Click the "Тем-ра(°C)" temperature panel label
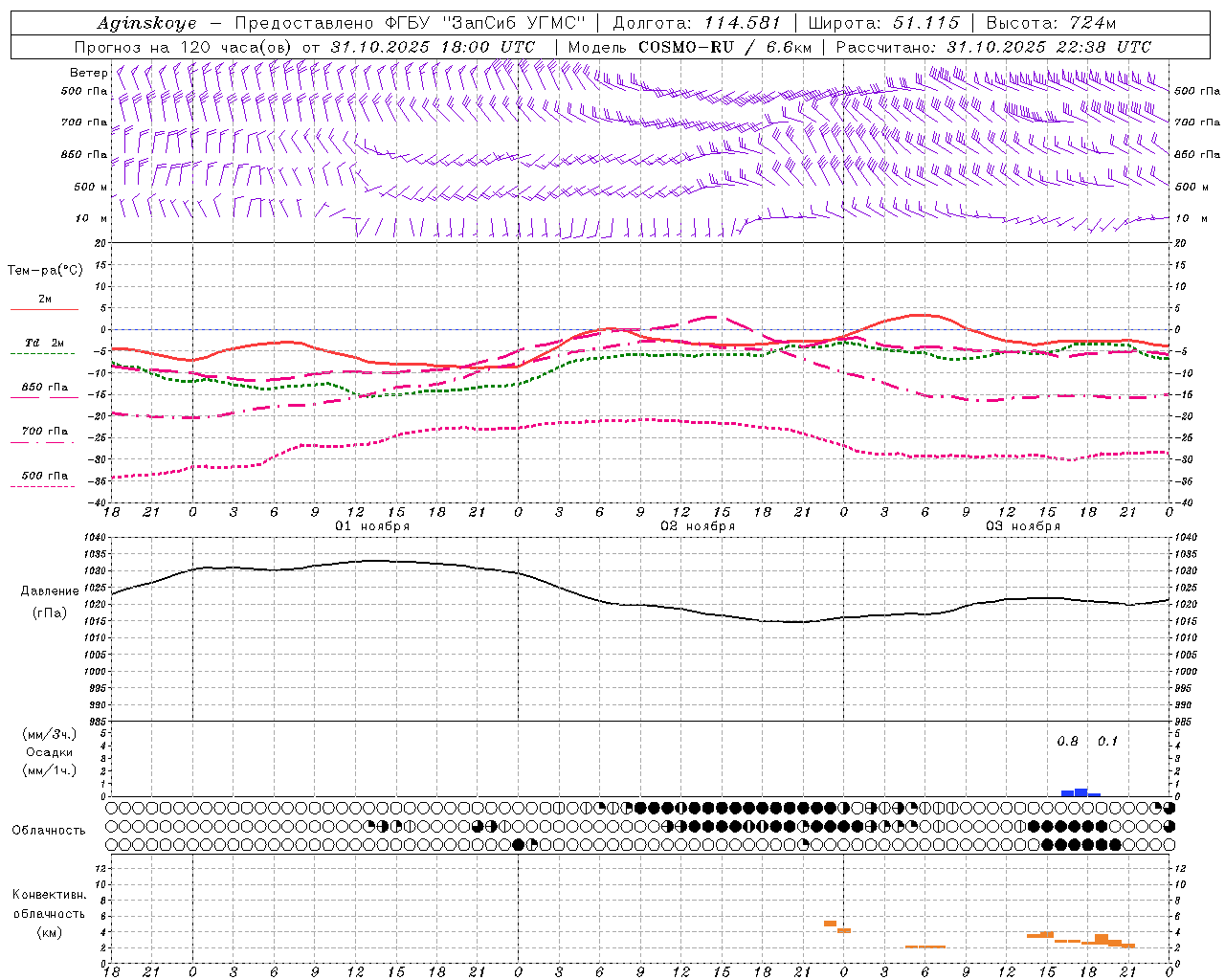This screenshot has height=980, width=1225. [45, 271]
